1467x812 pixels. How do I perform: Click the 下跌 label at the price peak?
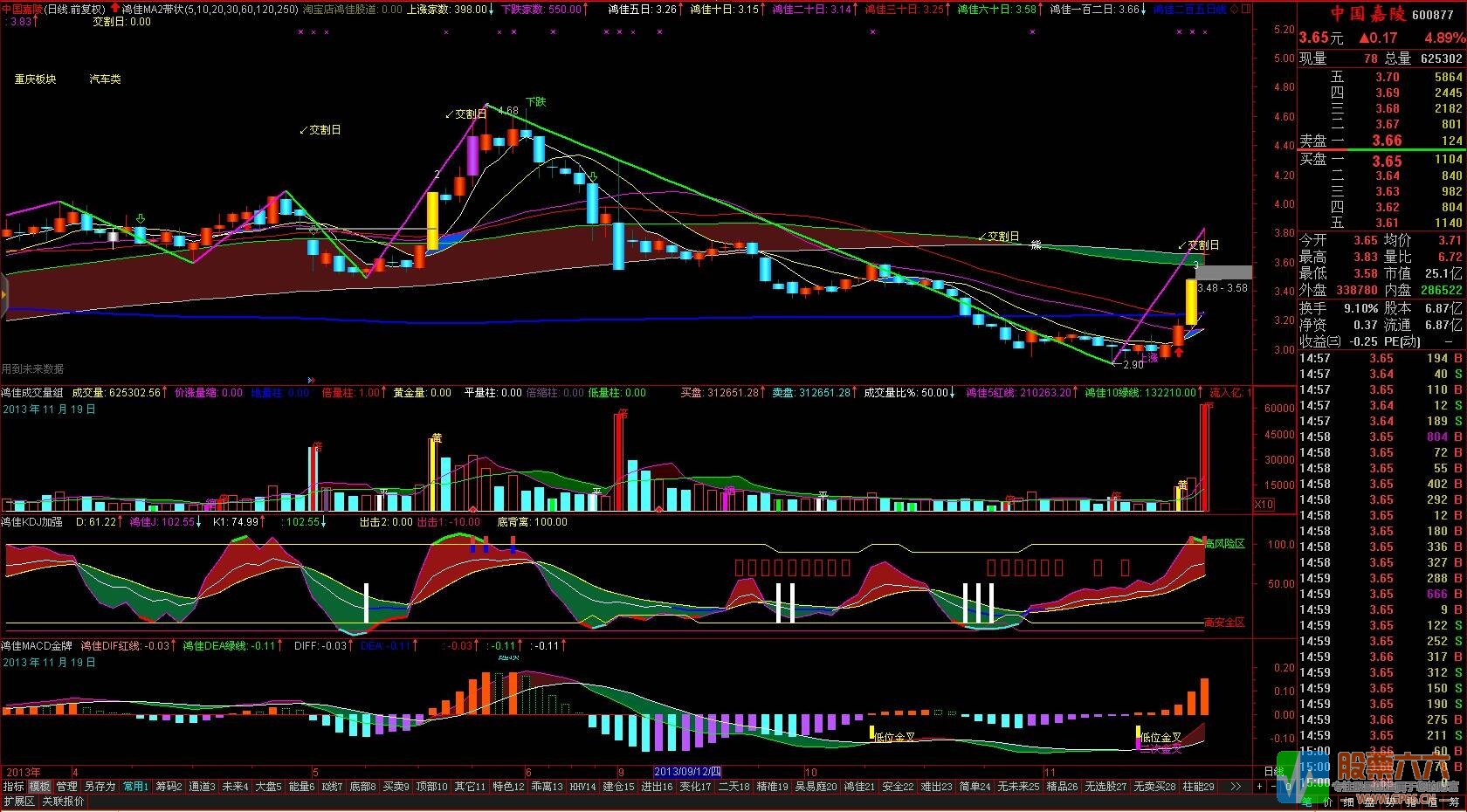pos(535,101)
